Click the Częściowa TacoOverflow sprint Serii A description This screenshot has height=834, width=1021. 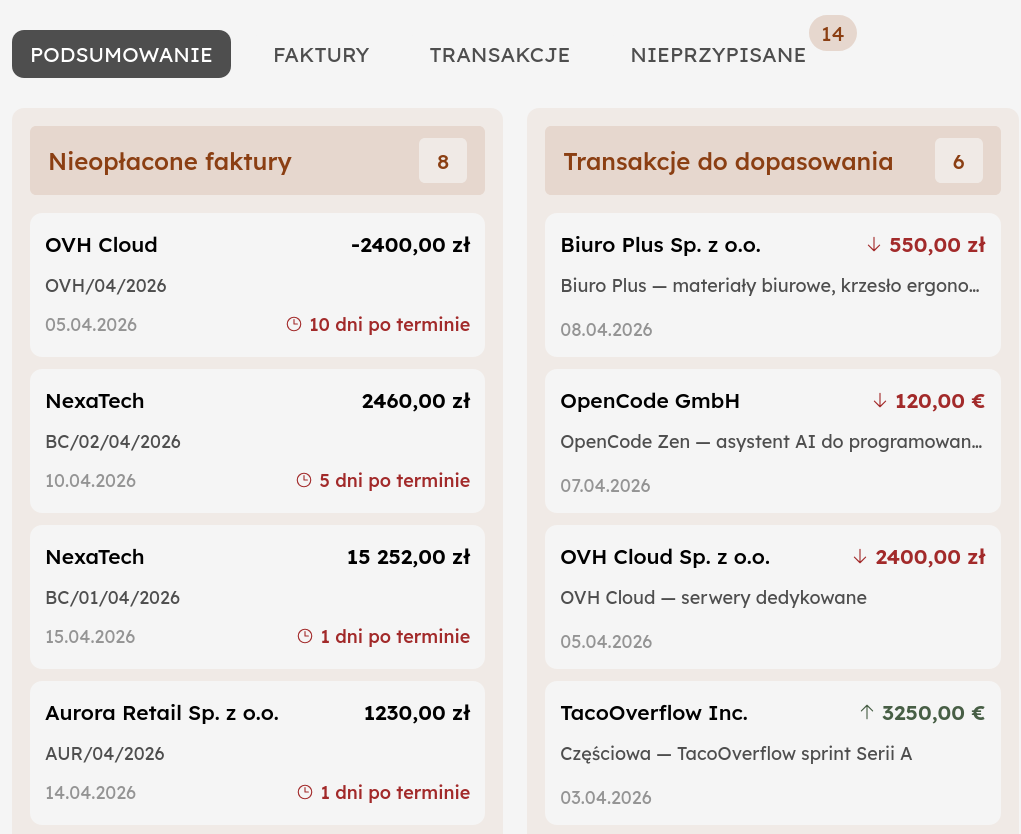point(736,753)
